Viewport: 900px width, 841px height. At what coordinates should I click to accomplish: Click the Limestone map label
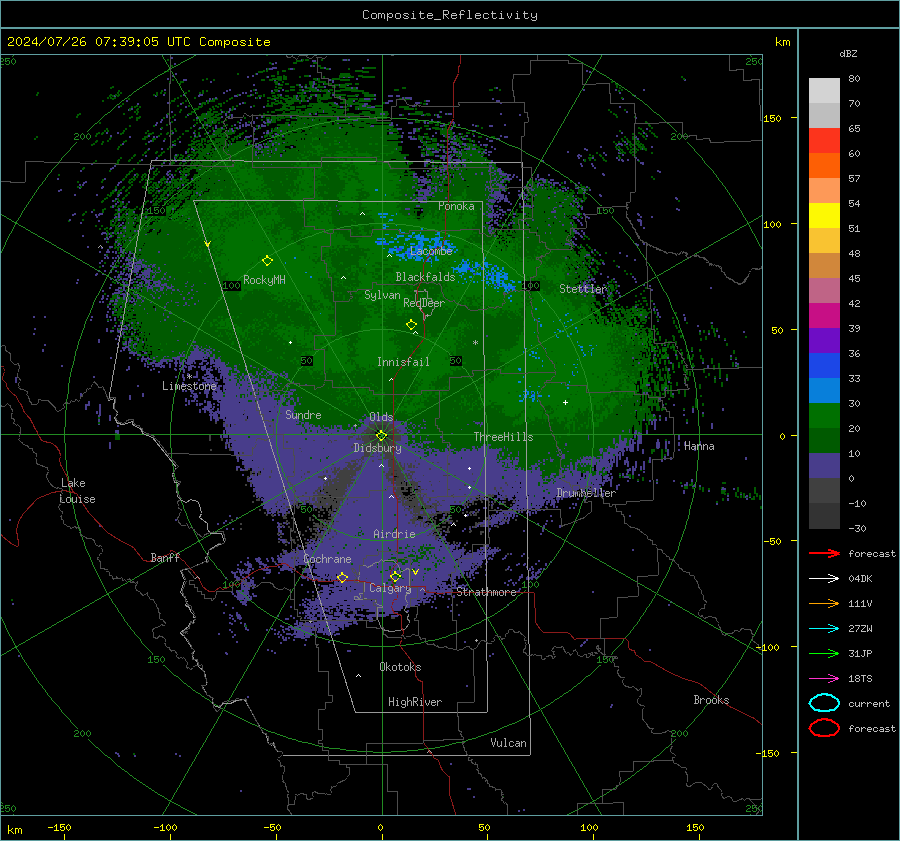[x=189, y=386]
